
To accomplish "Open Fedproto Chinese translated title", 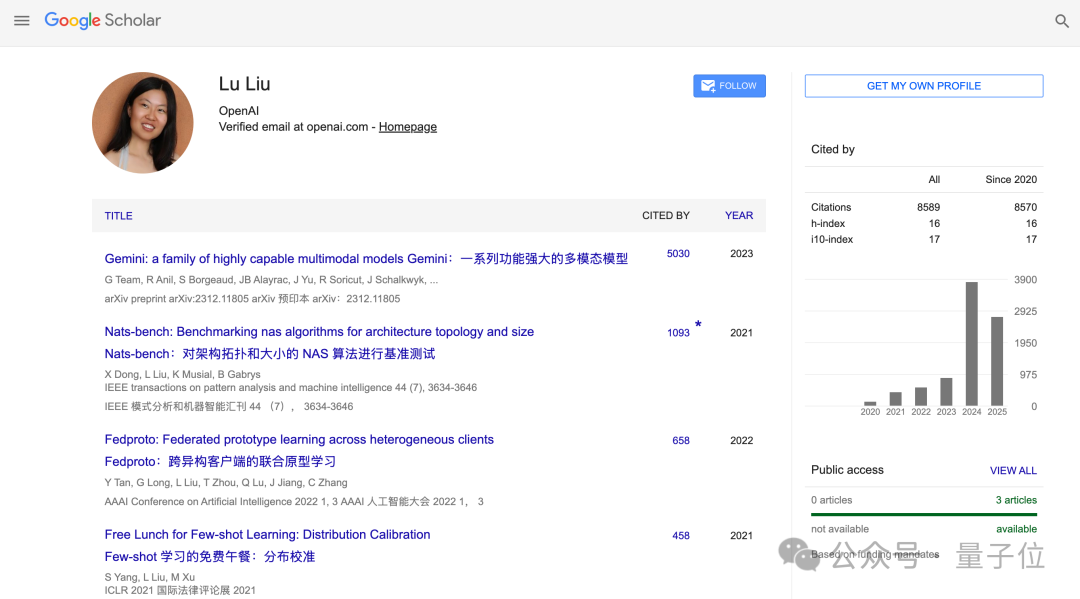I will pos(220,461).
